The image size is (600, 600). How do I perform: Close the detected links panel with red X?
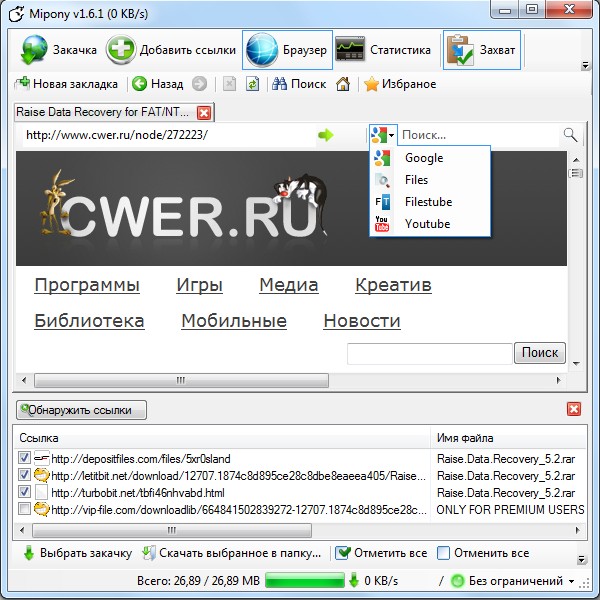[573, 409]
